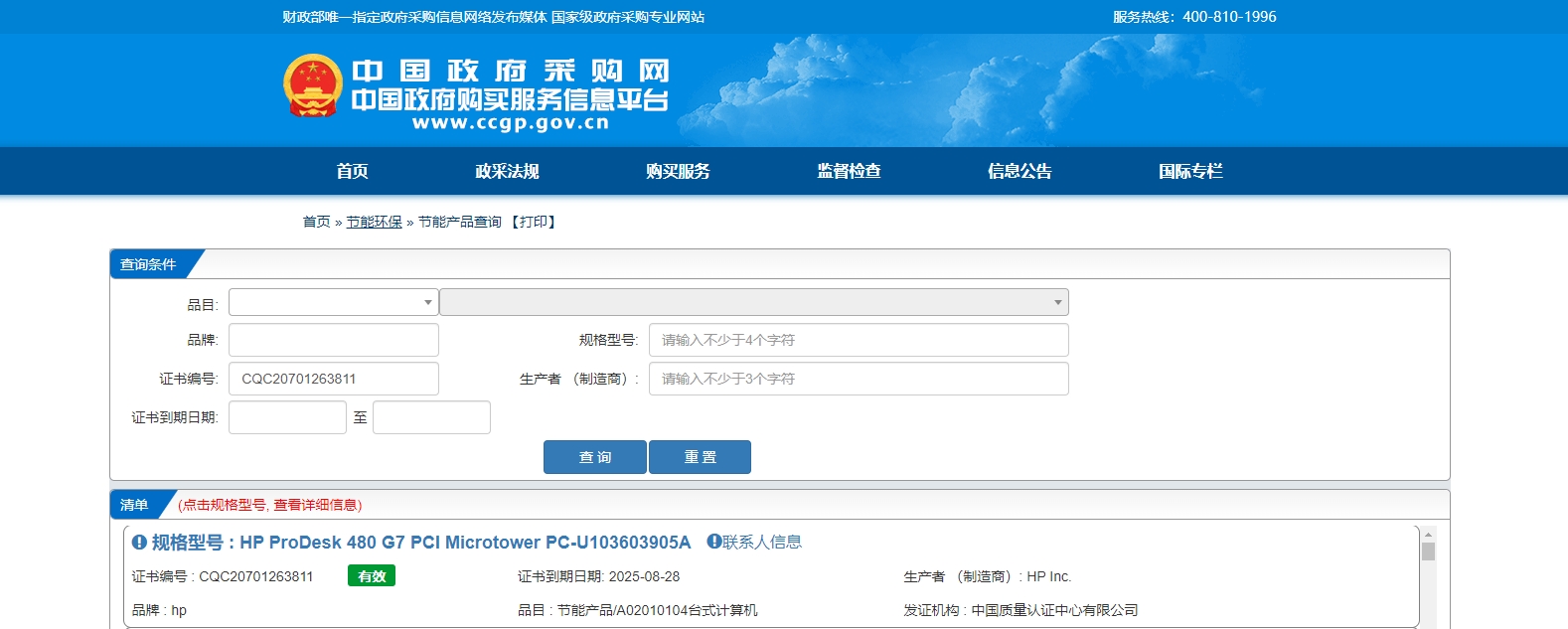1568x629 pixels.
Task: Click the 清单 list panel header tab
Action: pos(134,505)
